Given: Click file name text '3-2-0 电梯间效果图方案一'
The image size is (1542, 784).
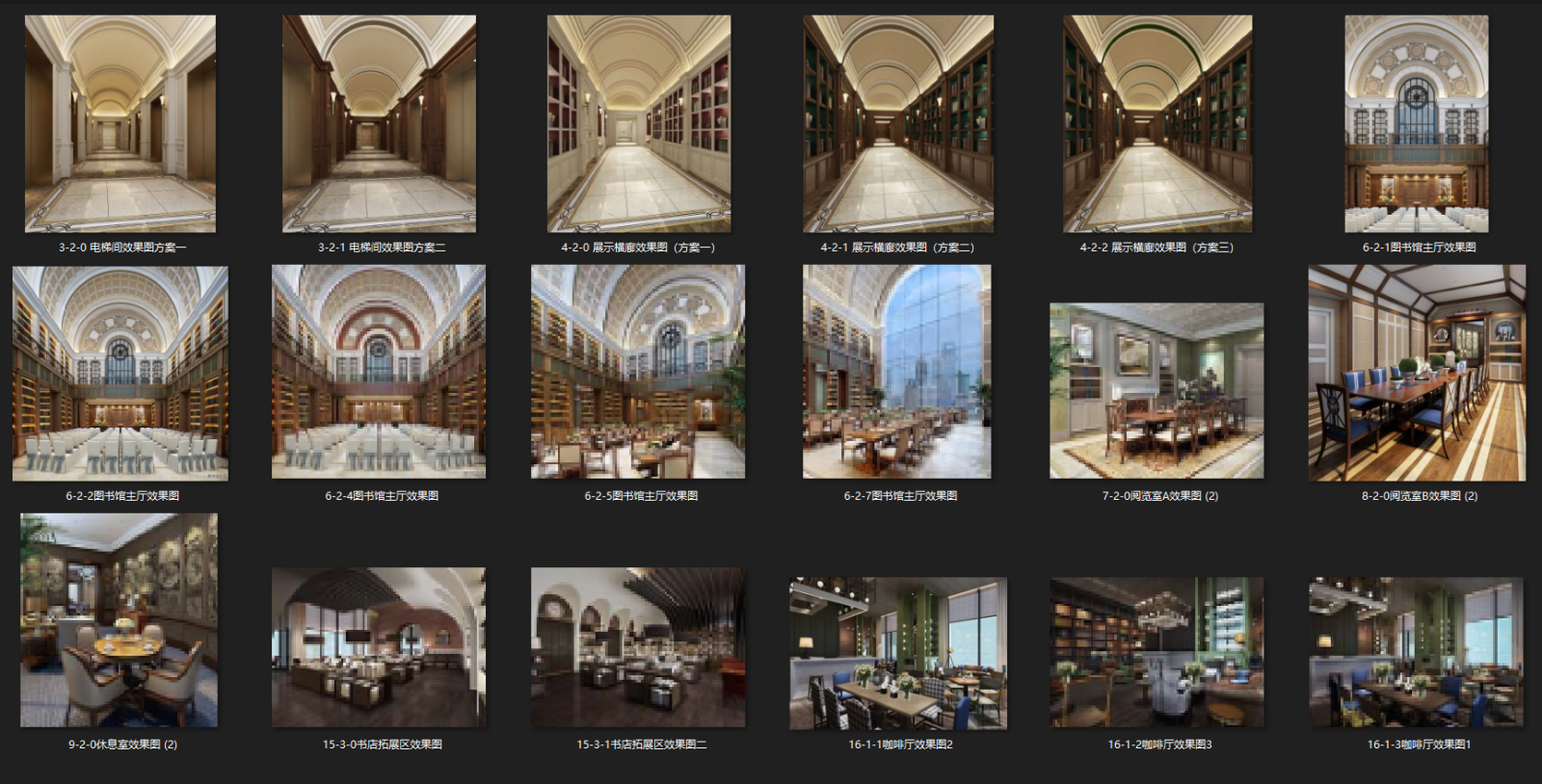Looking at the screenshot, I should 122,248.
